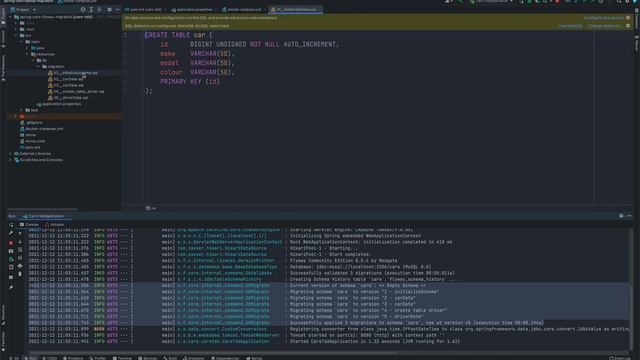Click the scroll down arrow in console toolbar
The width and height of the screenshot is (640, 360).
click(x=20, y=242)
